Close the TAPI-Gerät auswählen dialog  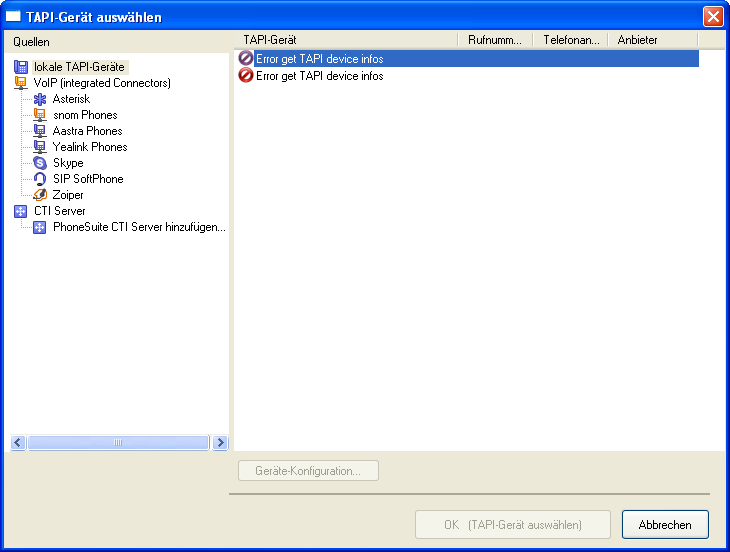713,16
